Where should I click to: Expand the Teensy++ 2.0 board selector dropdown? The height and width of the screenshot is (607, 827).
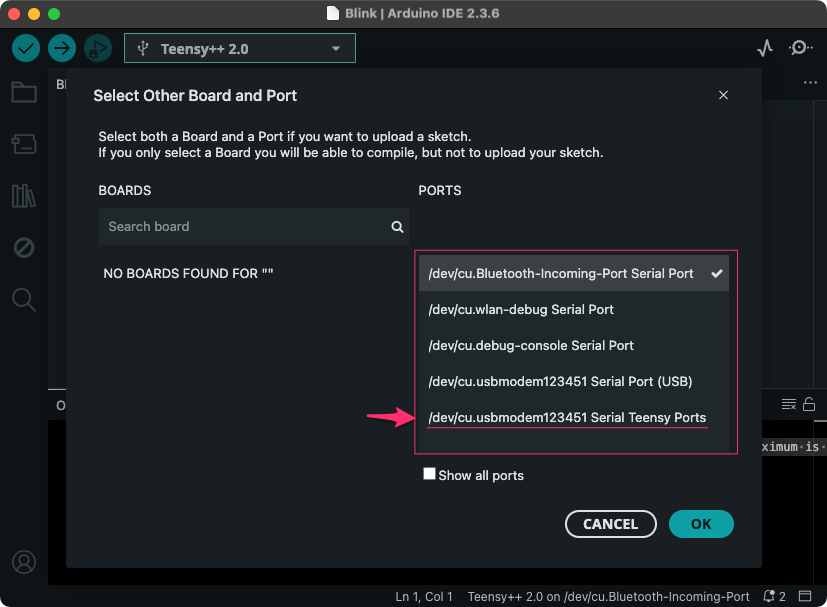(x=239, y=48)
